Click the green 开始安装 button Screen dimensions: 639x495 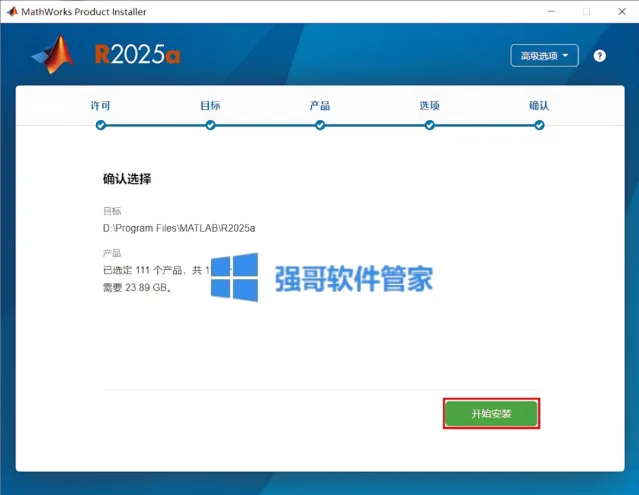(491, 414)
